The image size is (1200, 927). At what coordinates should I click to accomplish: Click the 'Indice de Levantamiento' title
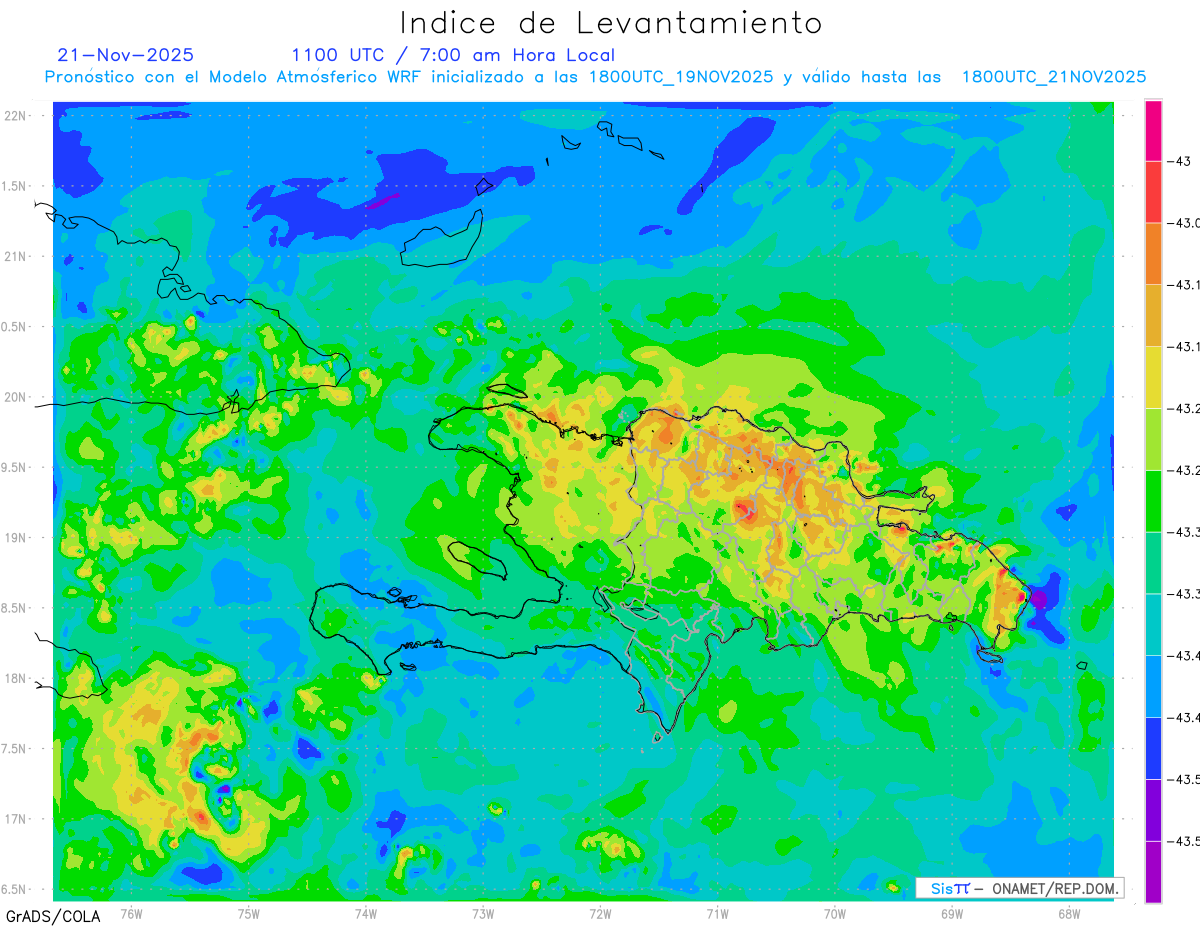click(610, 22)
